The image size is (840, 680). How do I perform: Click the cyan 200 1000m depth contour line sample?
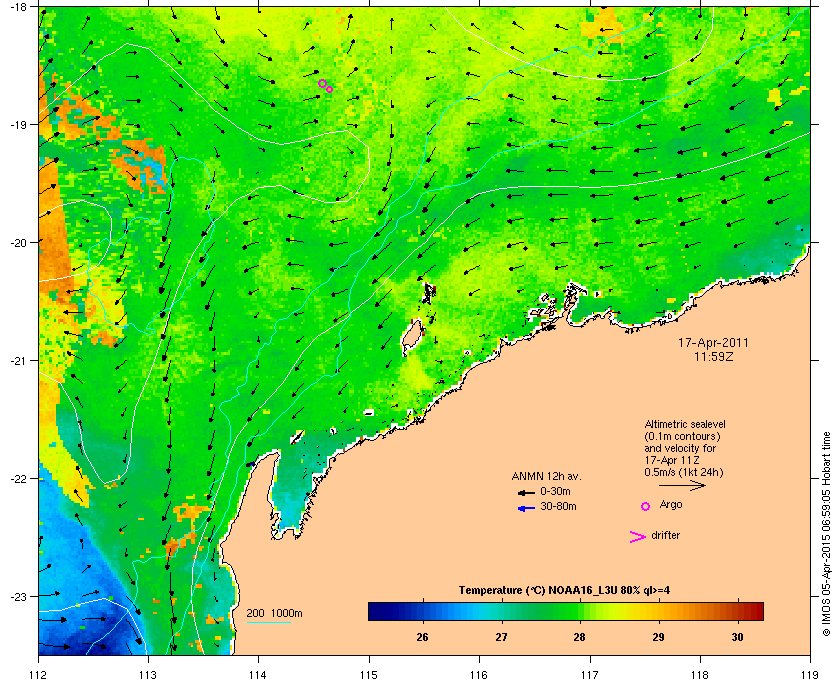(x=268, y=622)
